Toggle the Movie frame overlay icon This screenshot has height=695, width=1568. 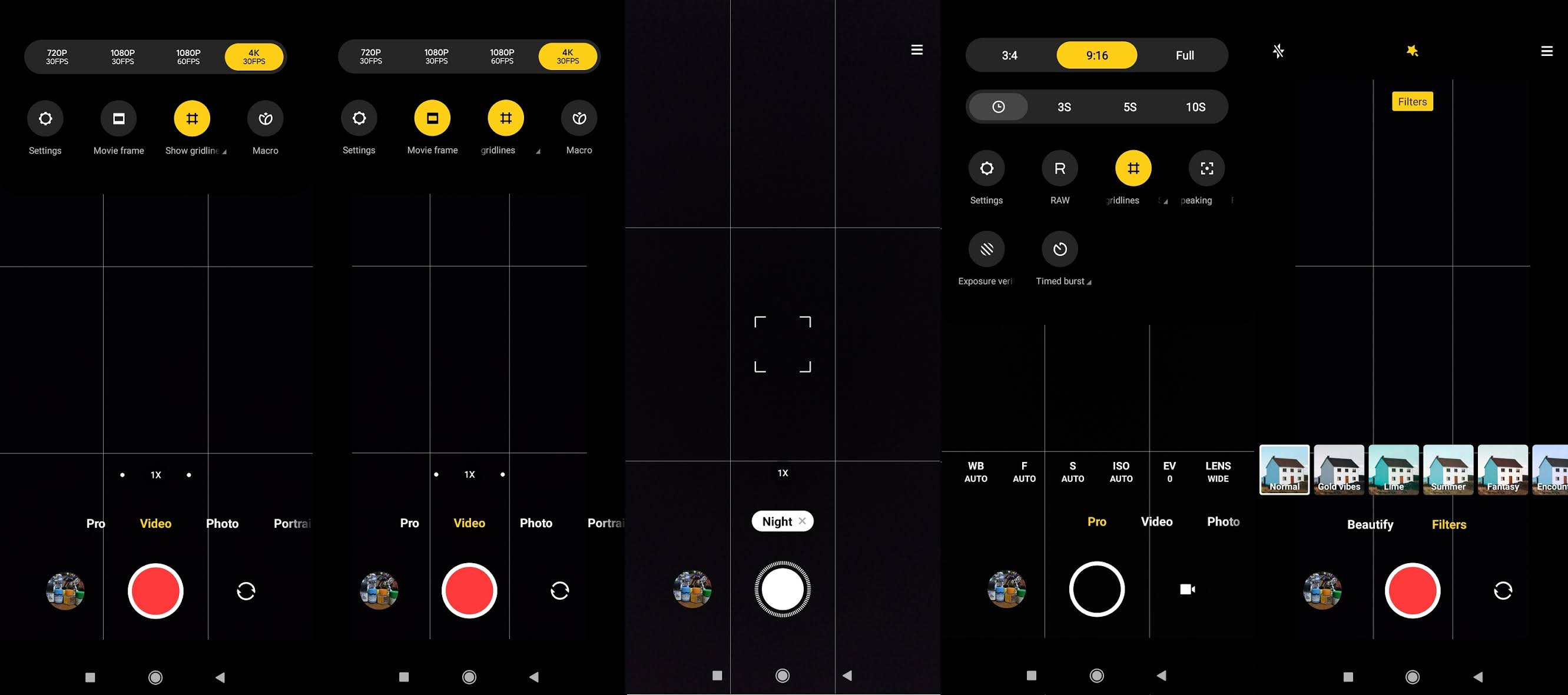pos(118,118)
